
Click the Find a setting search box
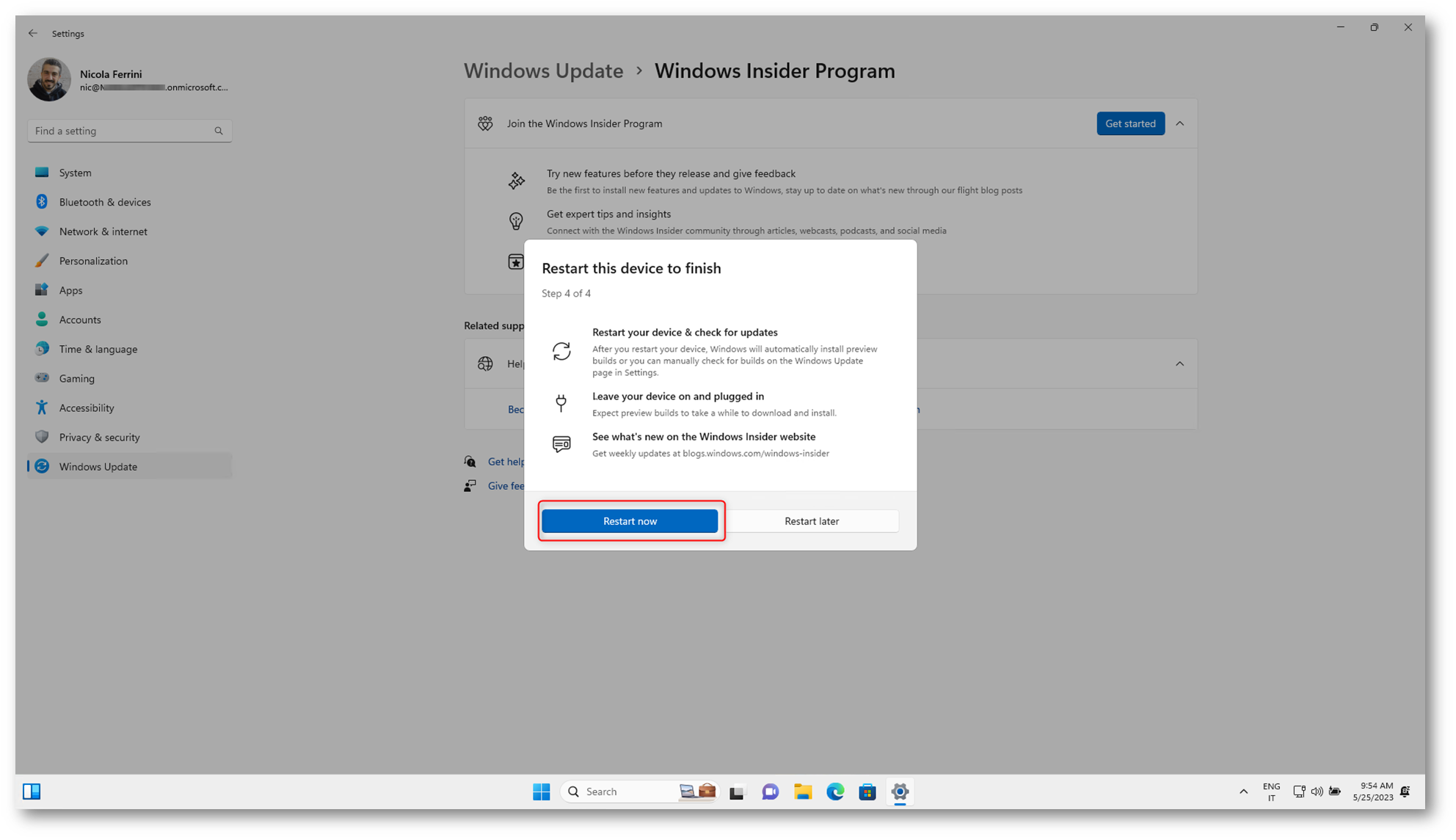click(121, 131)
